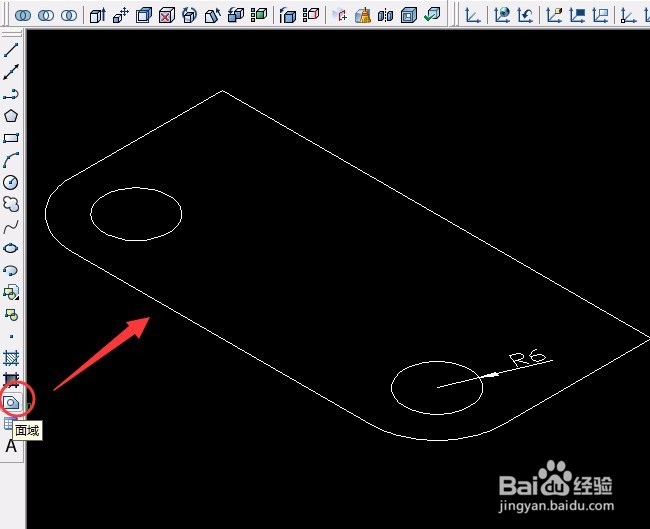Select the Revision Cloud tool
The image size is (650, 529).
tap(11, 204)
